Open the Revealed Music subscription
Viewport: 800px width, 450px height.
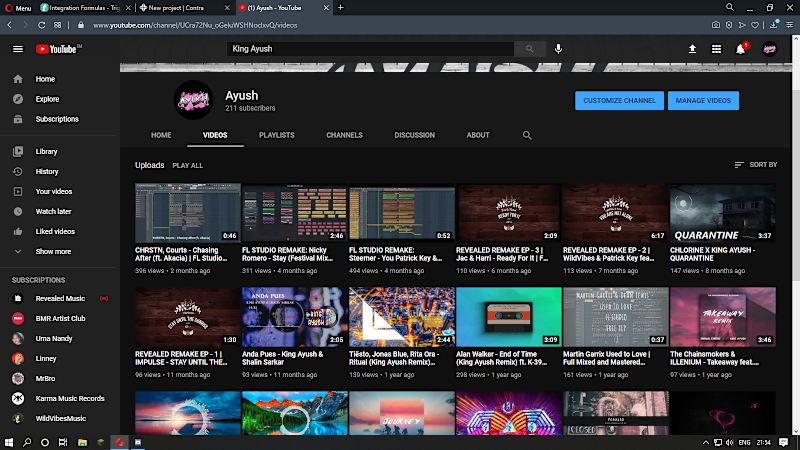pyautogui.click(x=59, y=298)
